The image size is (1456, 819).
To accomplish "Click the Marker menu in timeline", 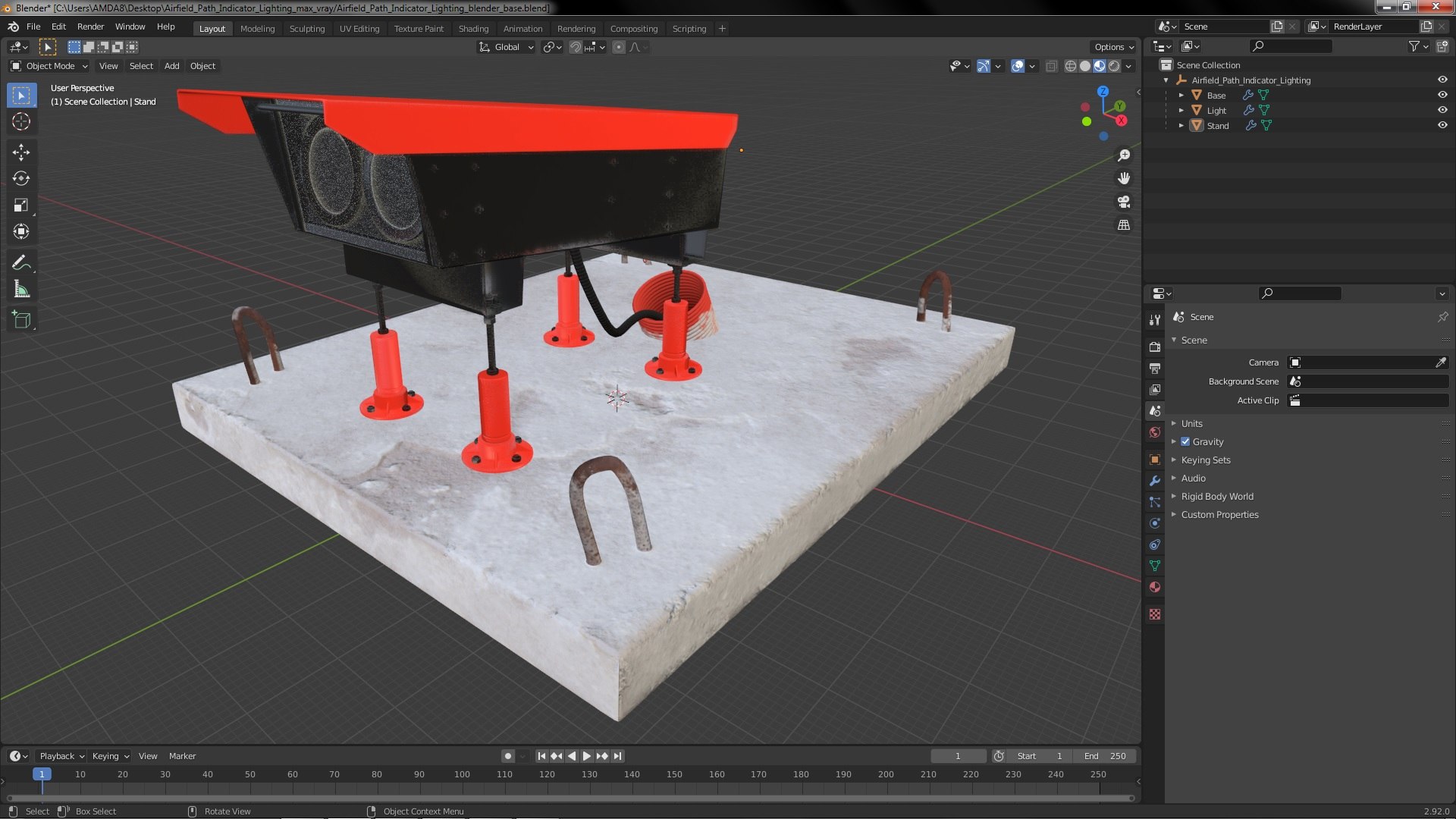I will 182,756.
